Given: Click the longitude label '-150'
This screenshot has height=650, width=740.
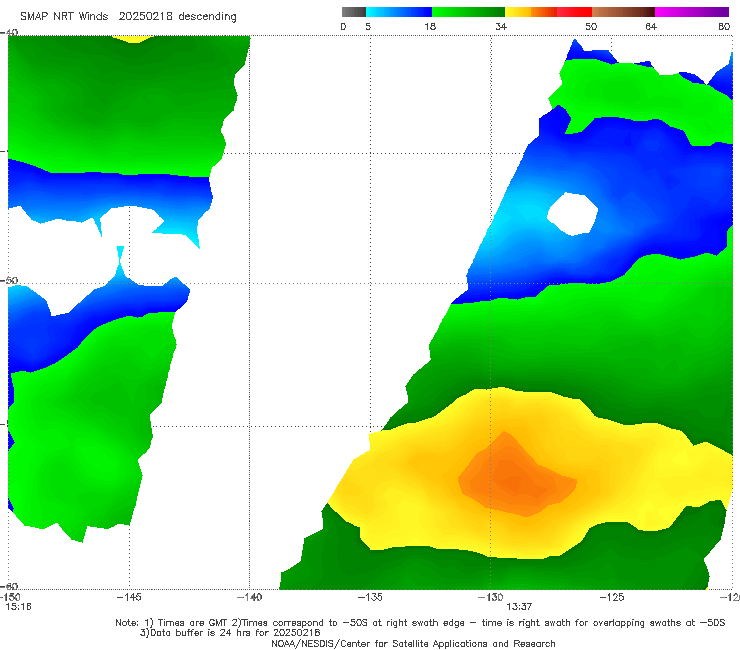Looking at the screenshot, I should point(10,598).
